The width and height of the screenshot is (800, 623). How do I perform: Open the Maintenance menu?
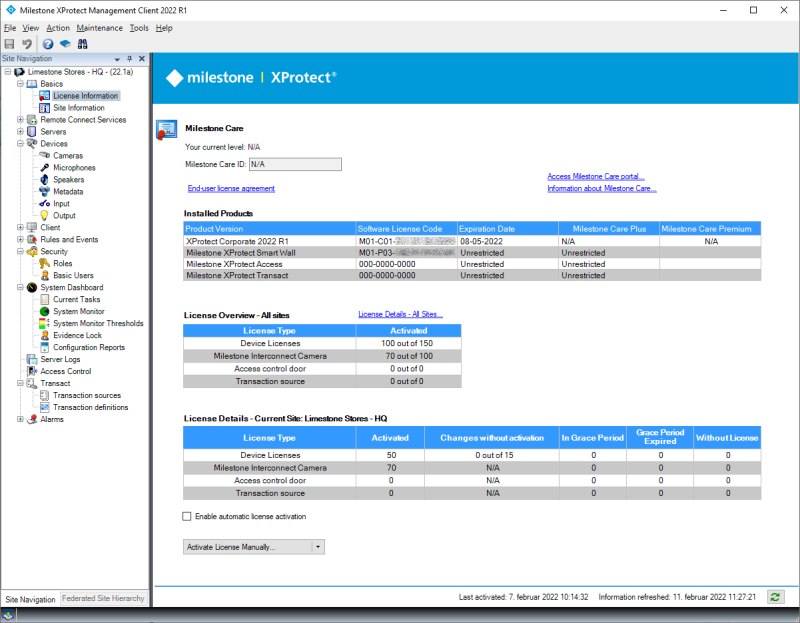coord(99,28)
